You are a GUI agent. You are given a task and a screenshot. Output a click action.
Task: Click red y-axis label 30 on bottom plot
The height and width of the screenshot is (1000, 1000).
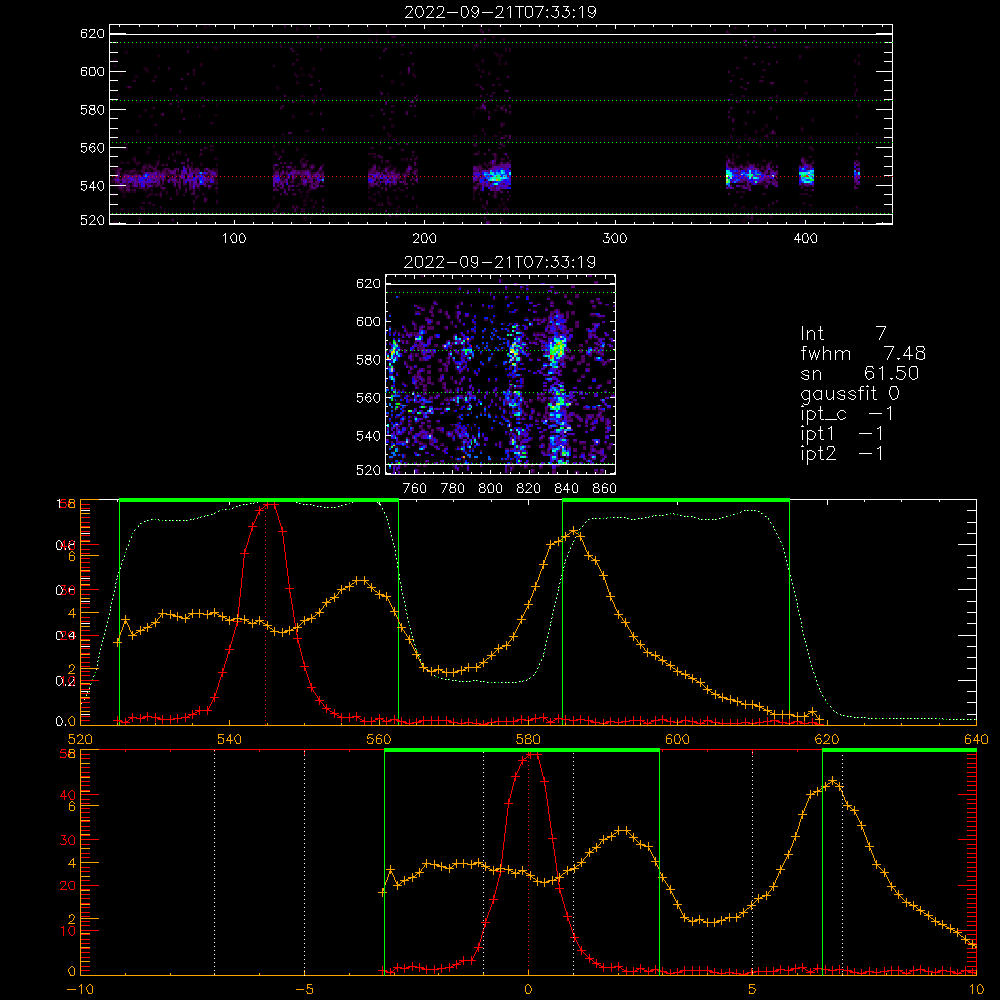pyautogui.click(x=68, y=841)
